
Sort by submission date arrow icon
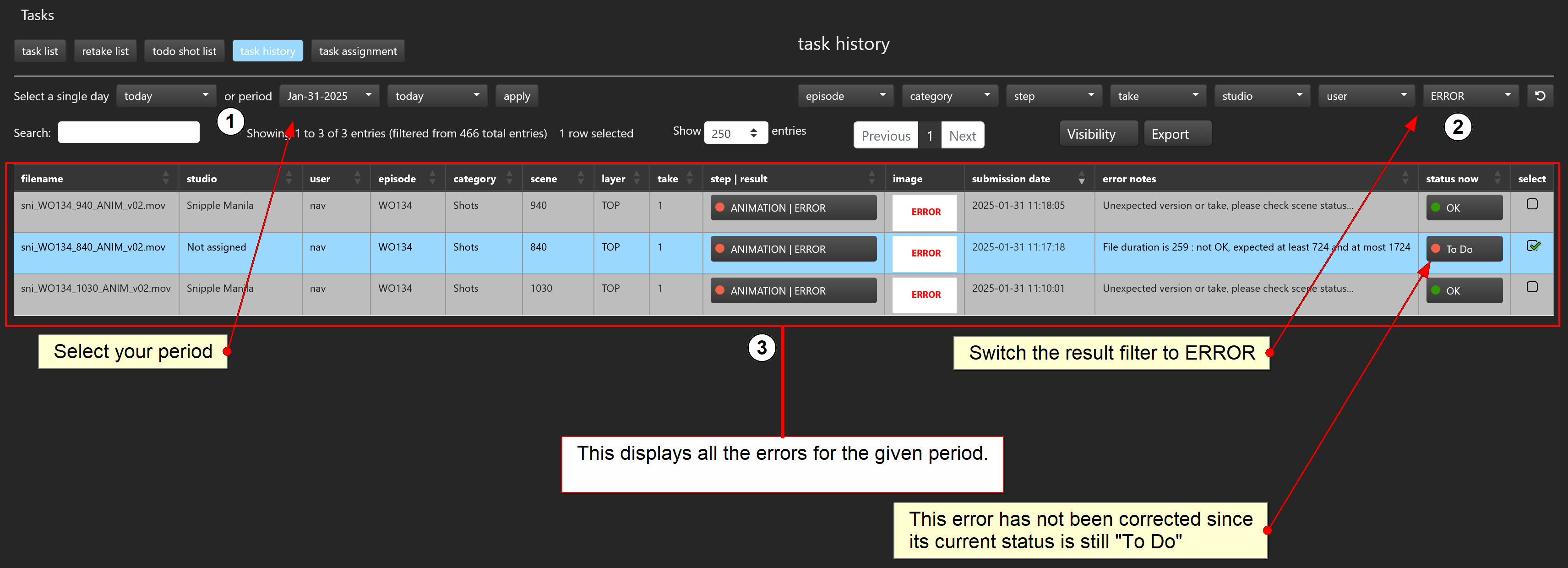(x=1081, y=178)
